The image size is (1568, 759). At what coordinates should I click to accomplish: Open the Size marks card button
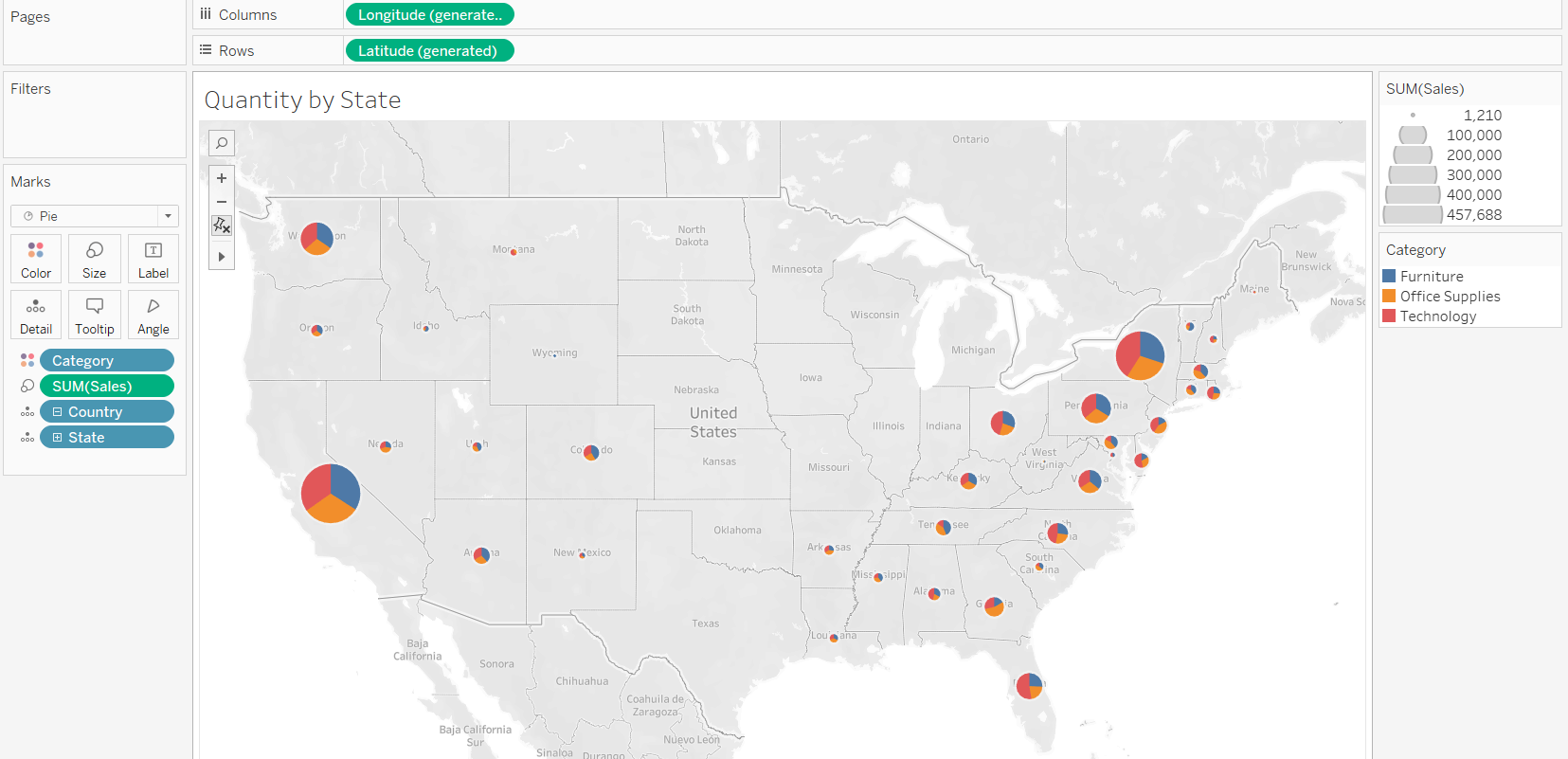[95, 259]
